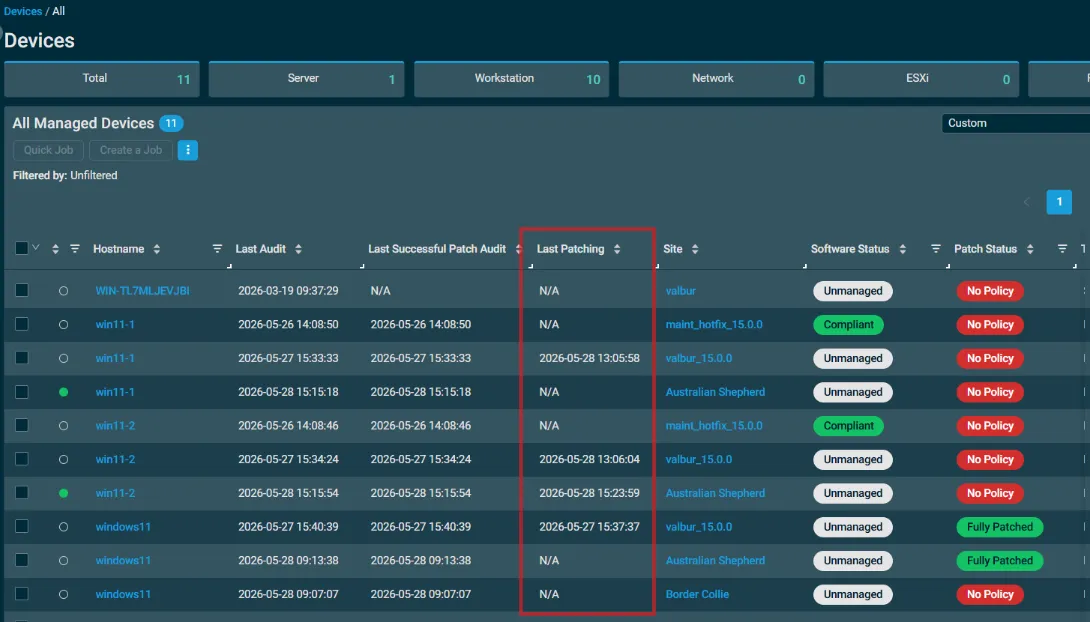
Task: Click Fully Patched badge for valbur_15.0.0 row
Action: coord(1000,527)
